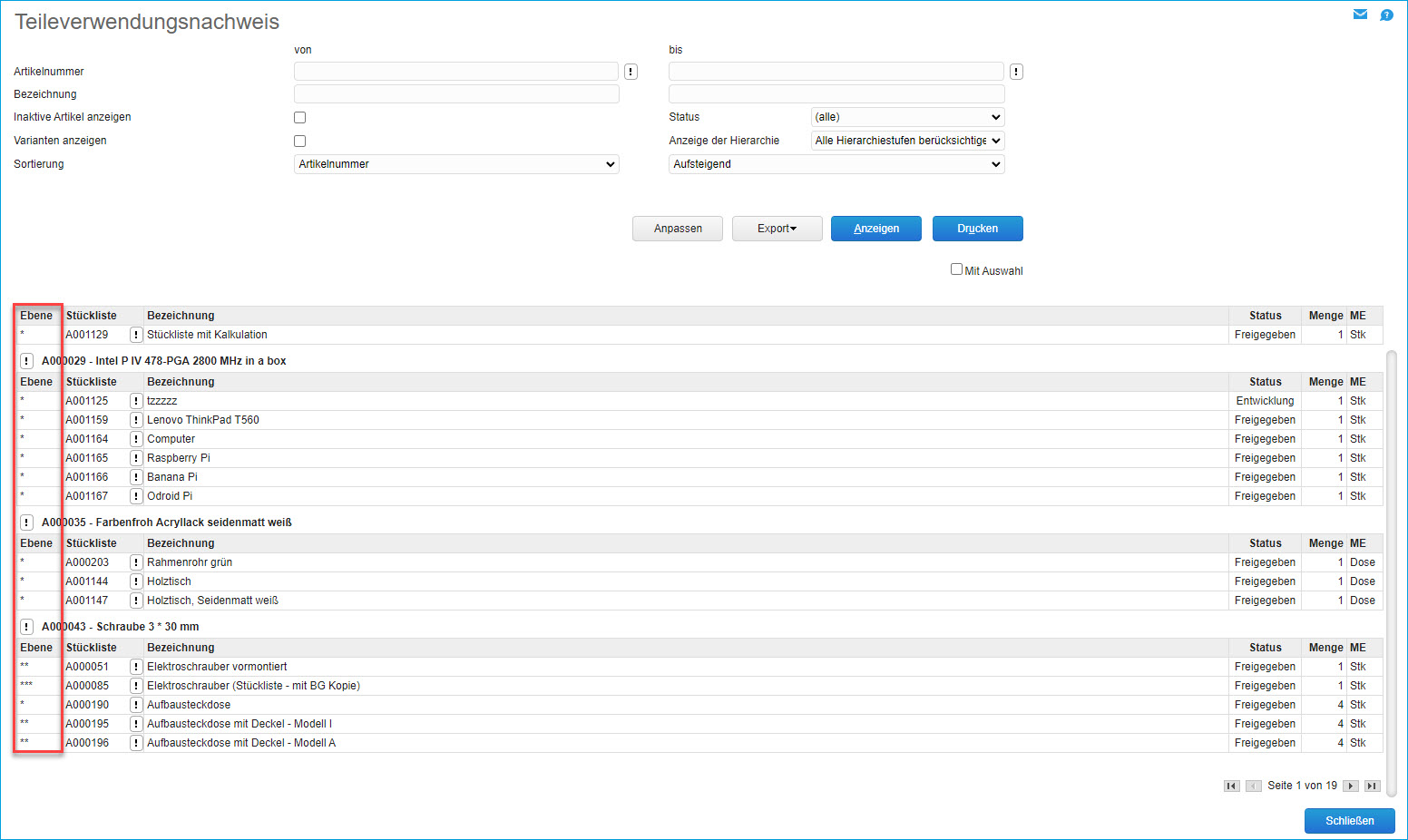
Task: Open info icon for A000029 Intel P IV
Action: (x=27, y=361)
